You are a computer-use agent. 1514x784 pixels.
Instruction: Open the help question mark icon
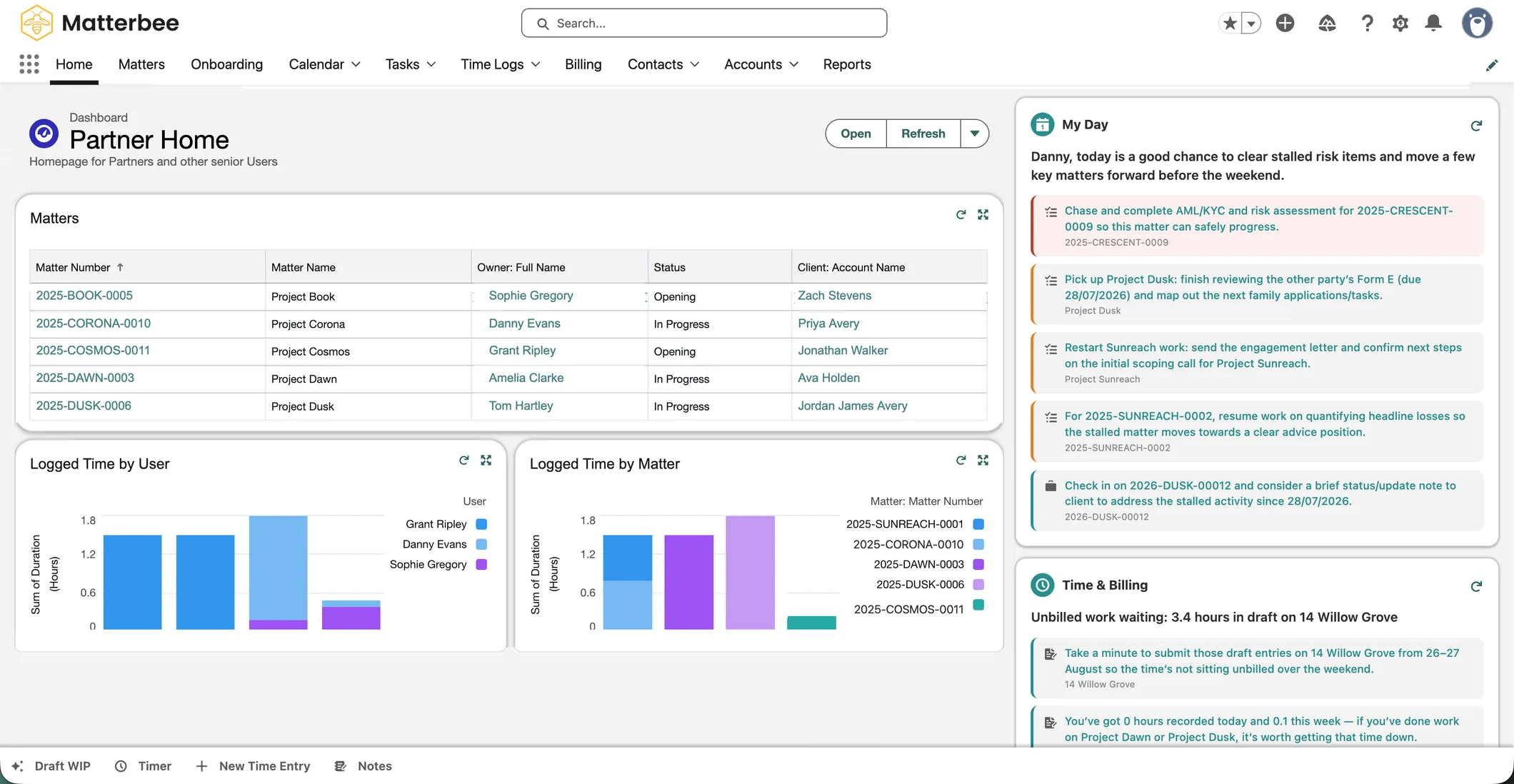pos(1367,24)
